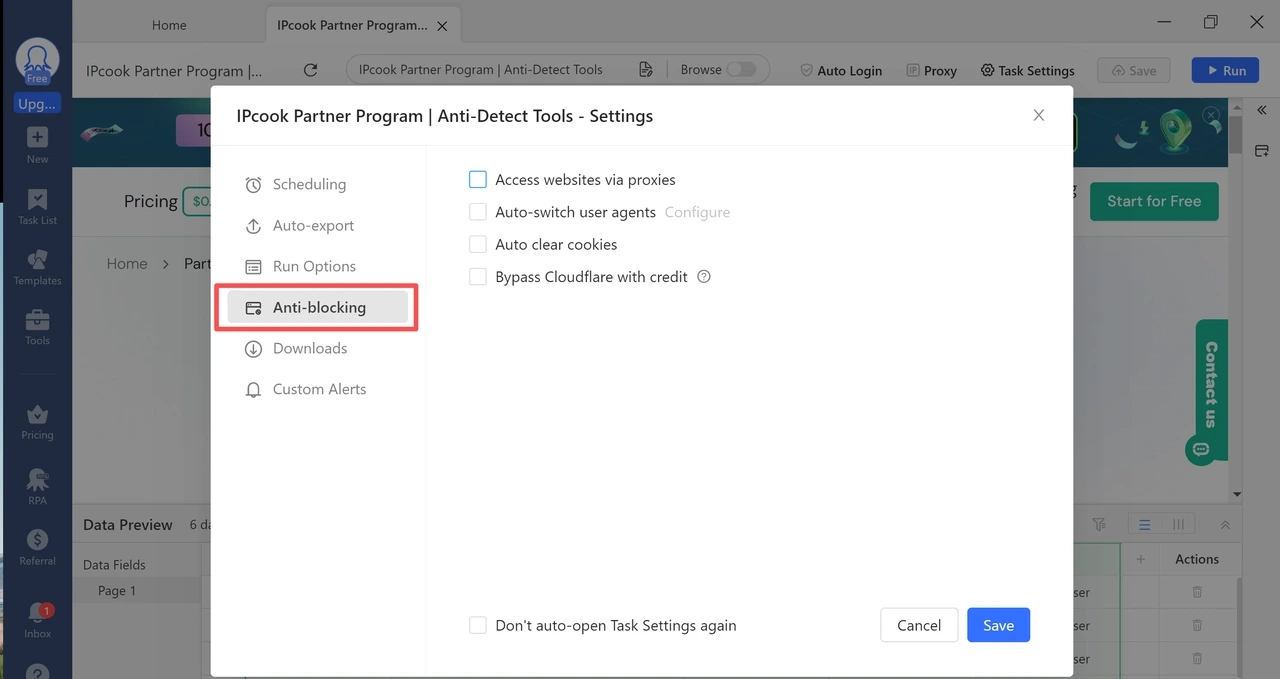Click the Bypass Cloudflare help icon

pyautogui.click(x=704, y=277)
